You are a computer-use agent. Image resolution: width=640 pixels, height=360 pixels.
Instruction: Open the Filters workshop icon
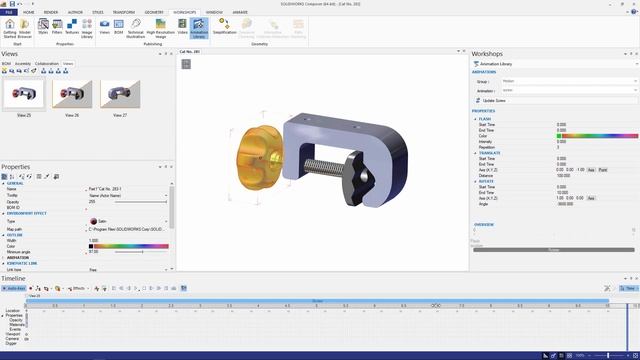coord(57,27)
